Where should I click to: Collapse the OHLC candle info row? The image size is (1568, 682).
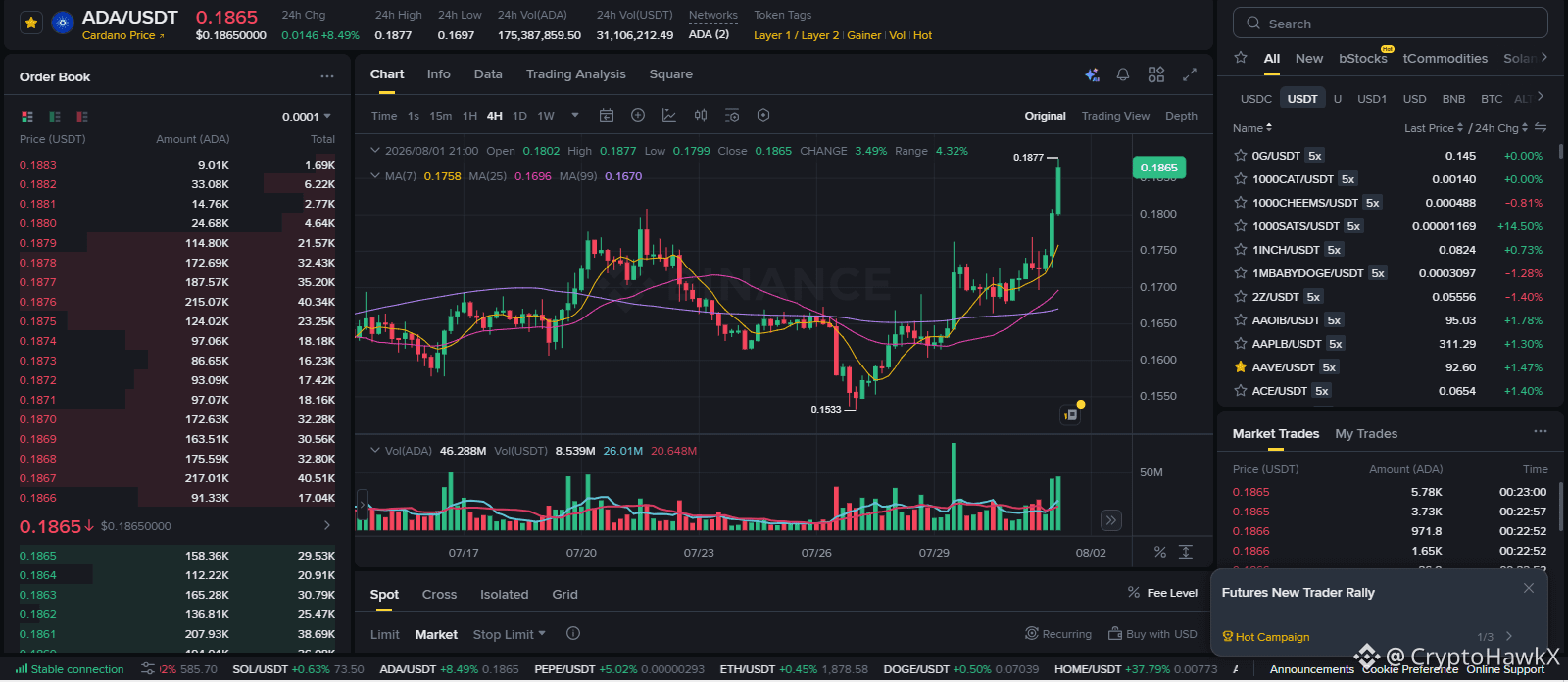[x=374, y=151]
